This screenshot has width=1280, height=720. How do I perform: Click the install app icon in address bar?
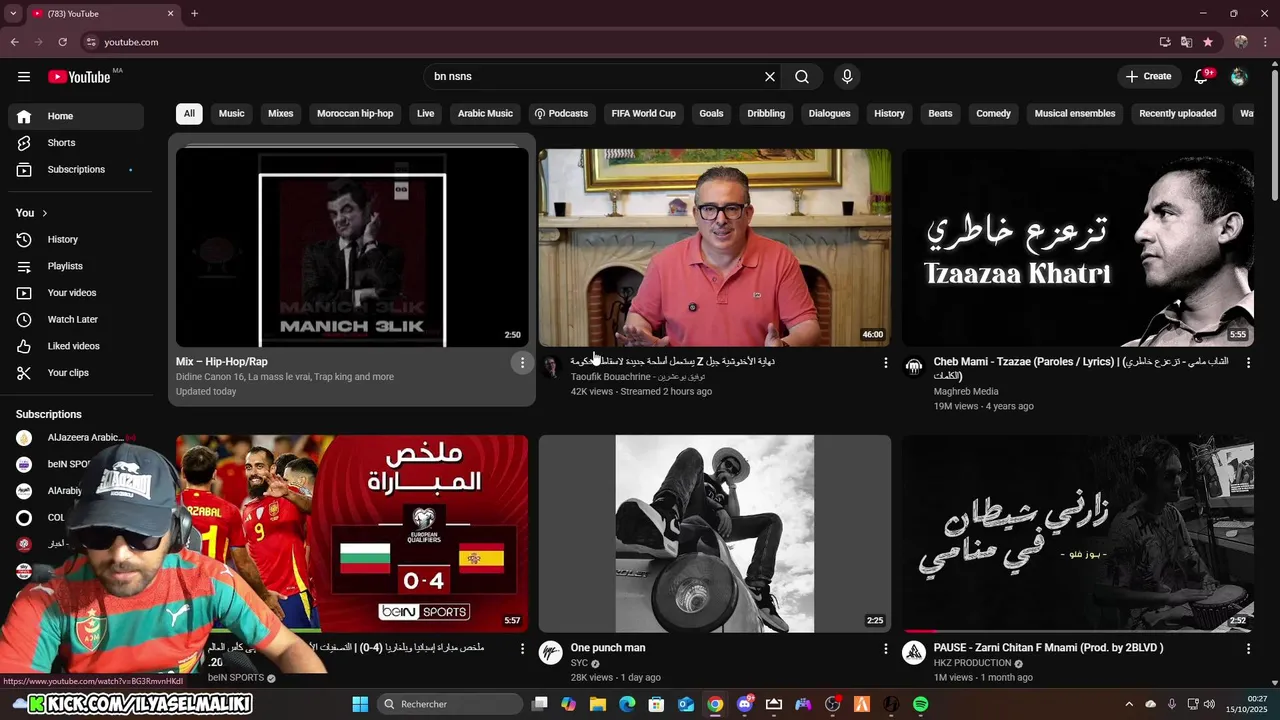(1165, 42)
